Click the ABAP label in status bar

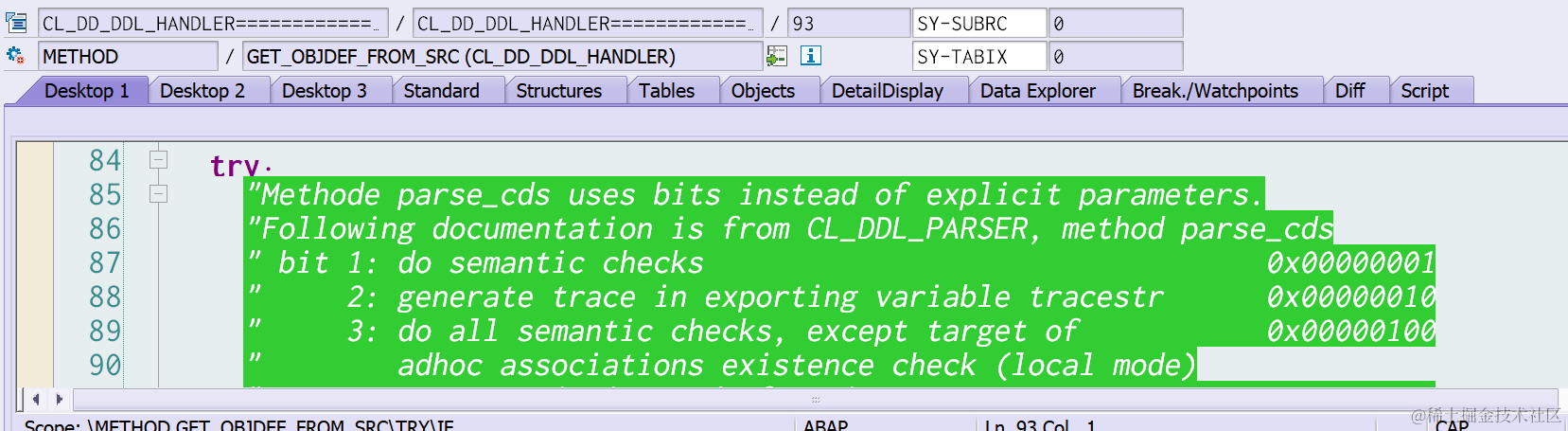click(x=826, y=425)
